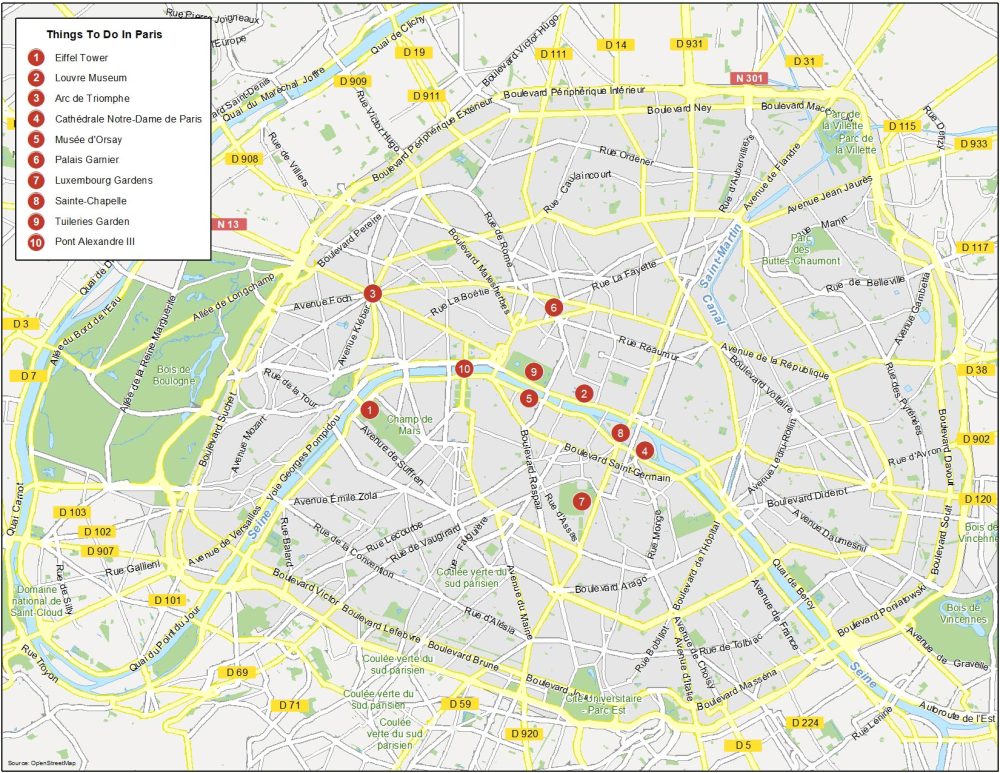
Task: Select map marker 10 on the Seine bridge
Action: [464, 369]
